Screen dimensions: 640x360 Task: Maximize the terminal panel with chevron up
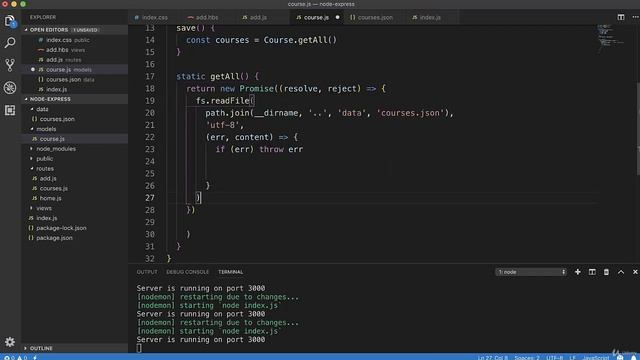[621, 272]
